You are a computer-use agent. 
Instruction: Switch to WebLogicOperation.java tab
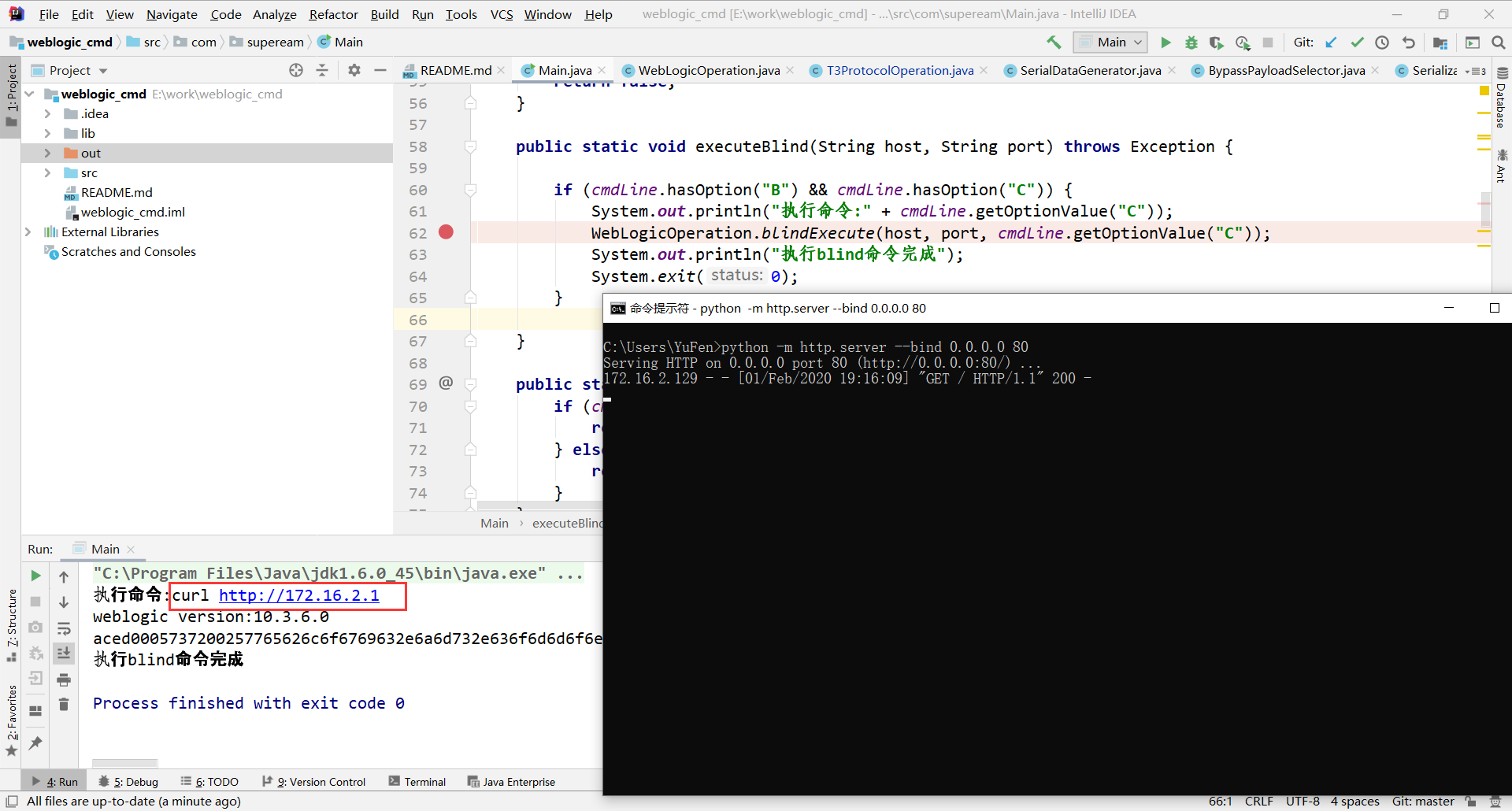(x=708, y=70)
